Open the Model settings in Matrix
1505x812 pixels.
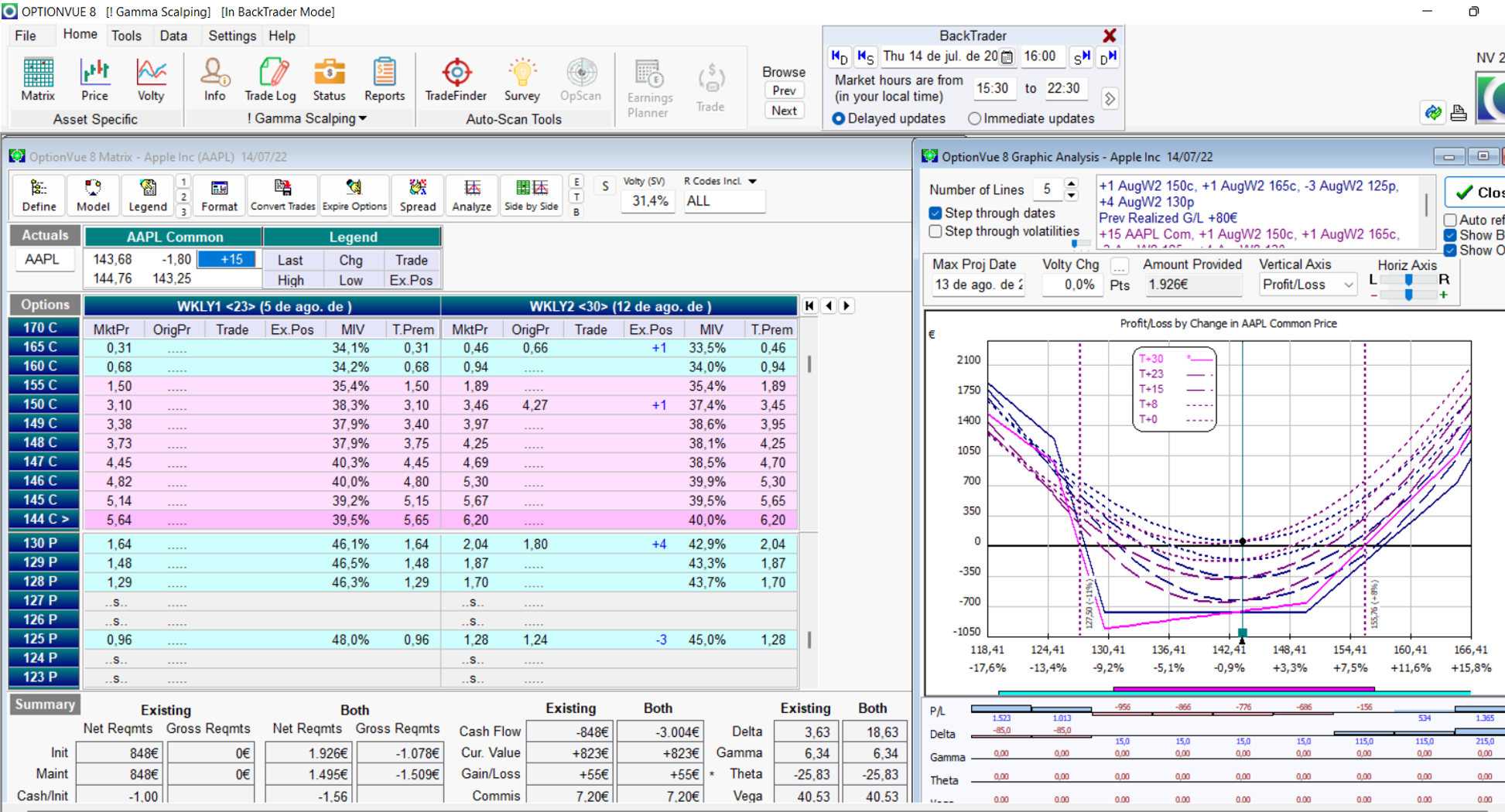93,195
